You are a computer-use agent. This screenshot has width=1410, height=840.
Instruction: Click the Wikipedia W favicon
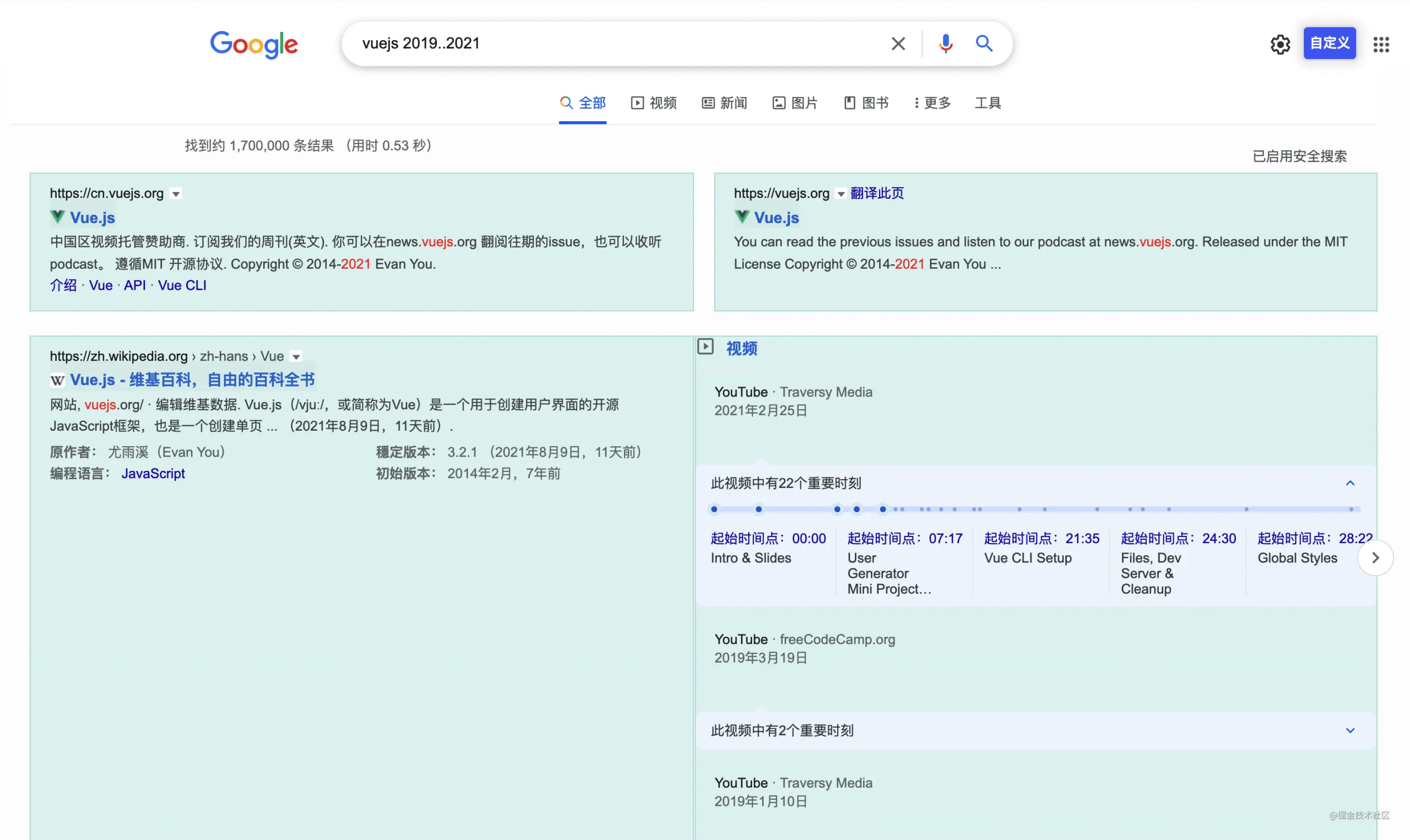click(x=57, y=381)
